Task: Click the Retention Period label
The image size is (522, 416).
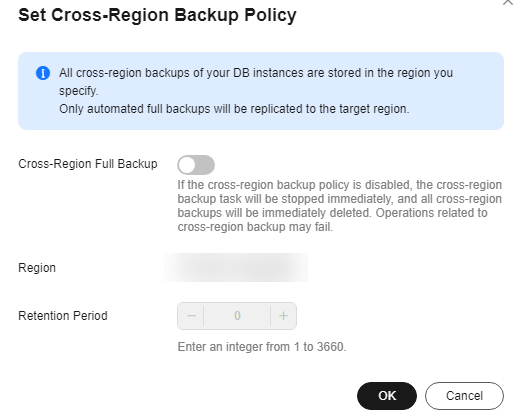Action: point(63,316)
